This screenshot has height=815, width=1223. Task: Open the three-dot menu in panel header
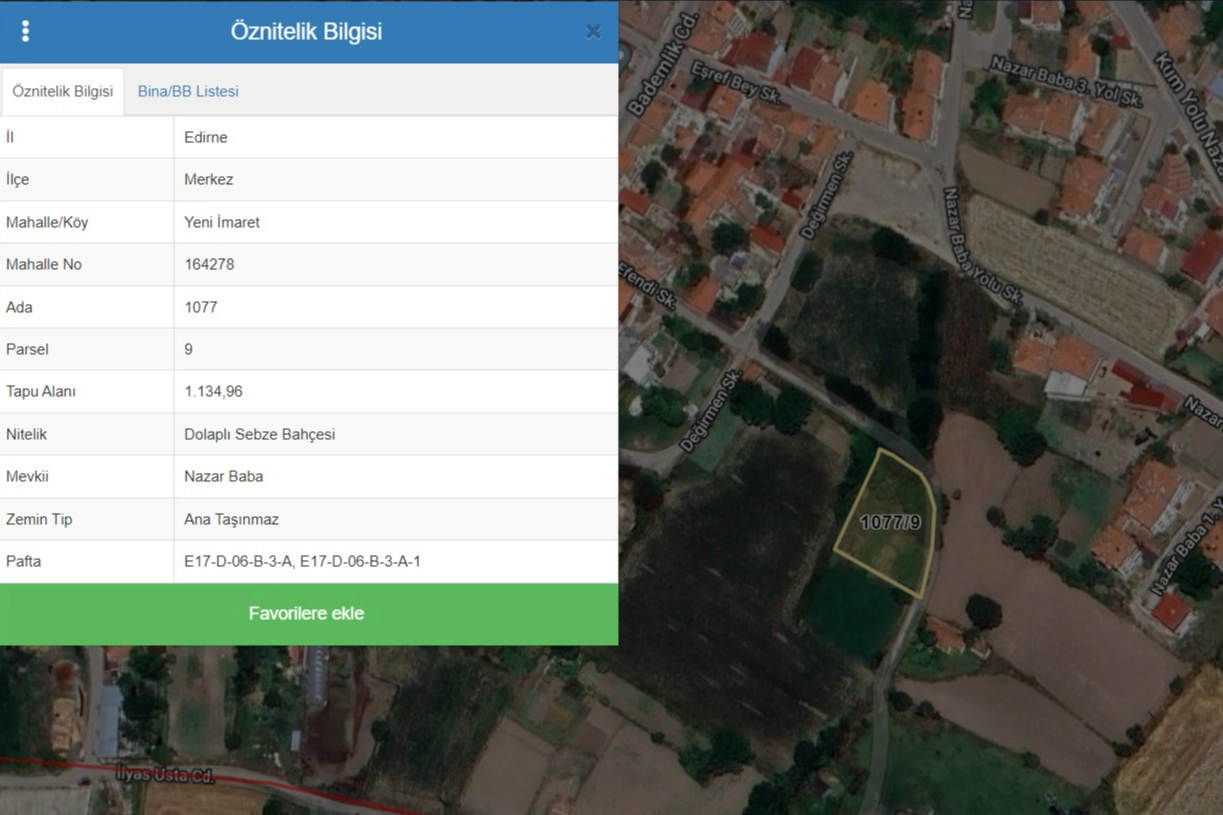click(x=26, y=31)
